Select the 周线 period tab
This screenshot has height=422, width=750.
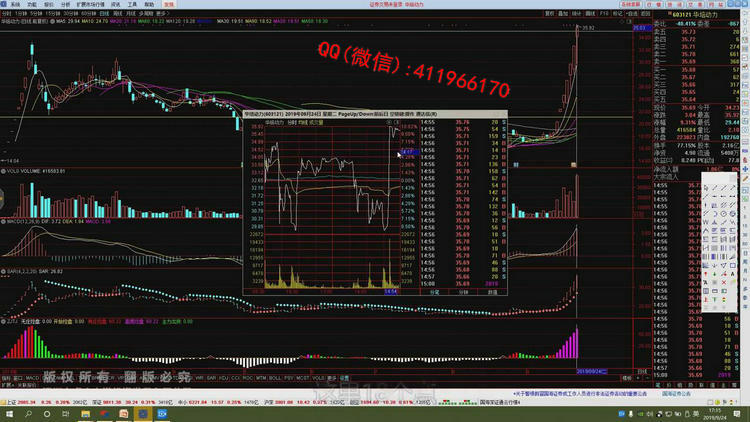[118, 13]
